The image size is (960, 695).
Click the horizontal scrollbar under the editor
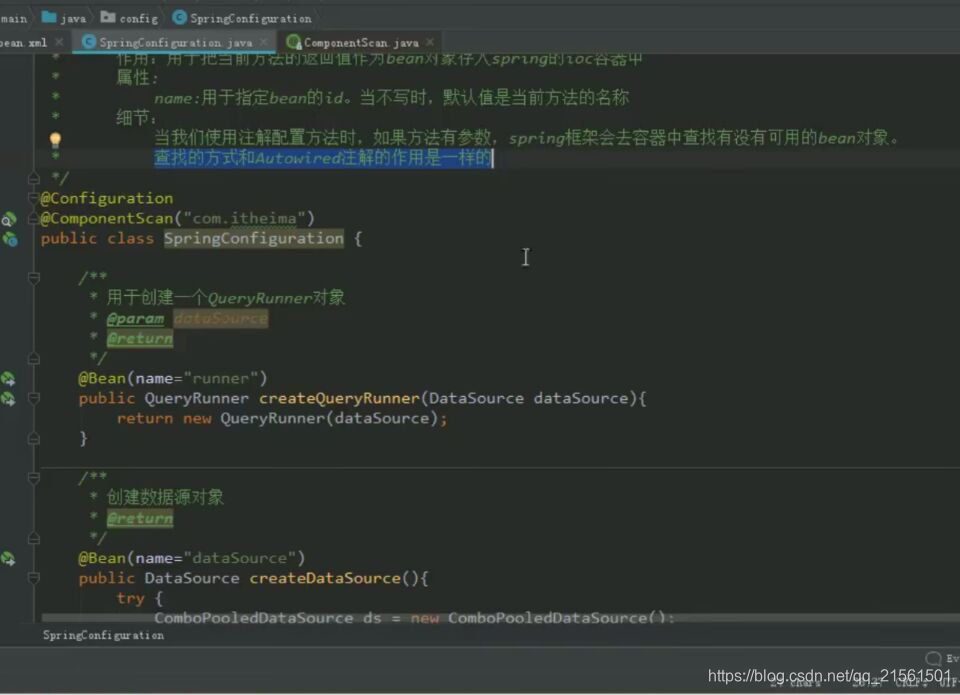pos(501,618)
